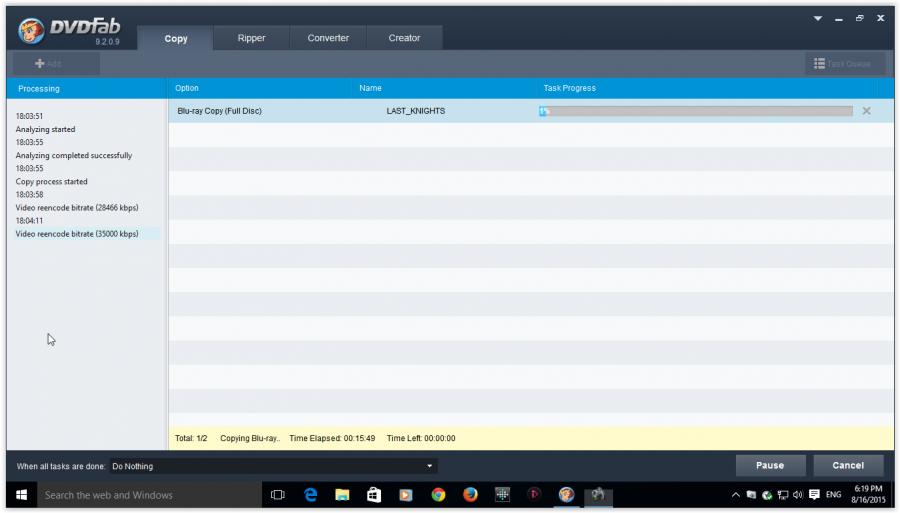Click the Name column header
Viewport: 900px width, 513px height.
370,88
